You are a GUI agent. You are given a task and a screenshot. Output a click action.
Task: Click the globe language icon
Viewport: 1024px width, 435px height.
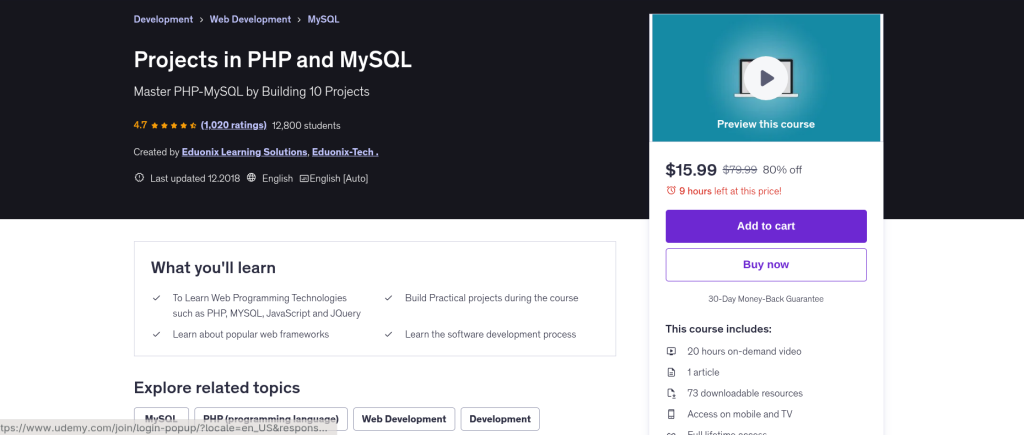(x=251, y=178)
